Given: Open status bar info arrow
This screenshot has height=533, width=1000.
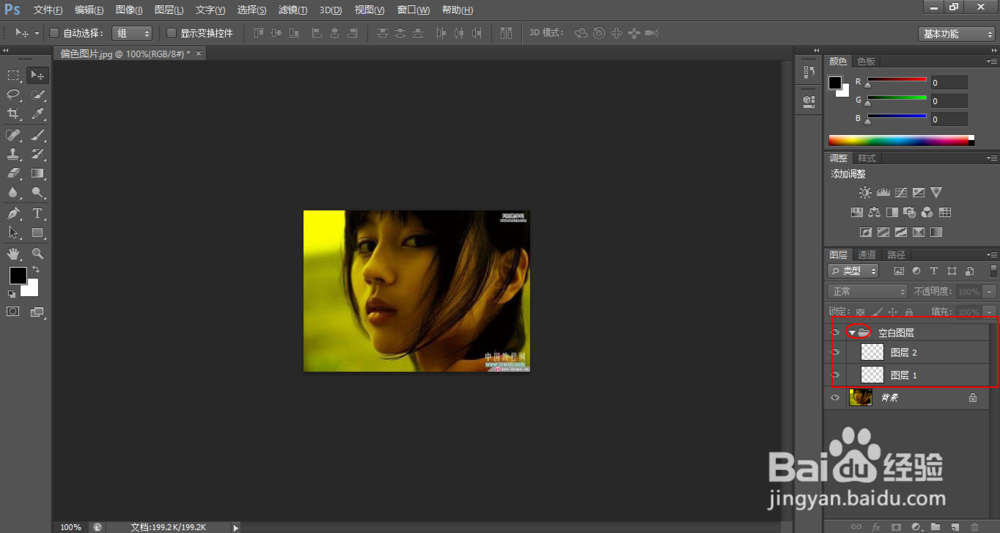Looking at the screenshot, I should [236, 527].
